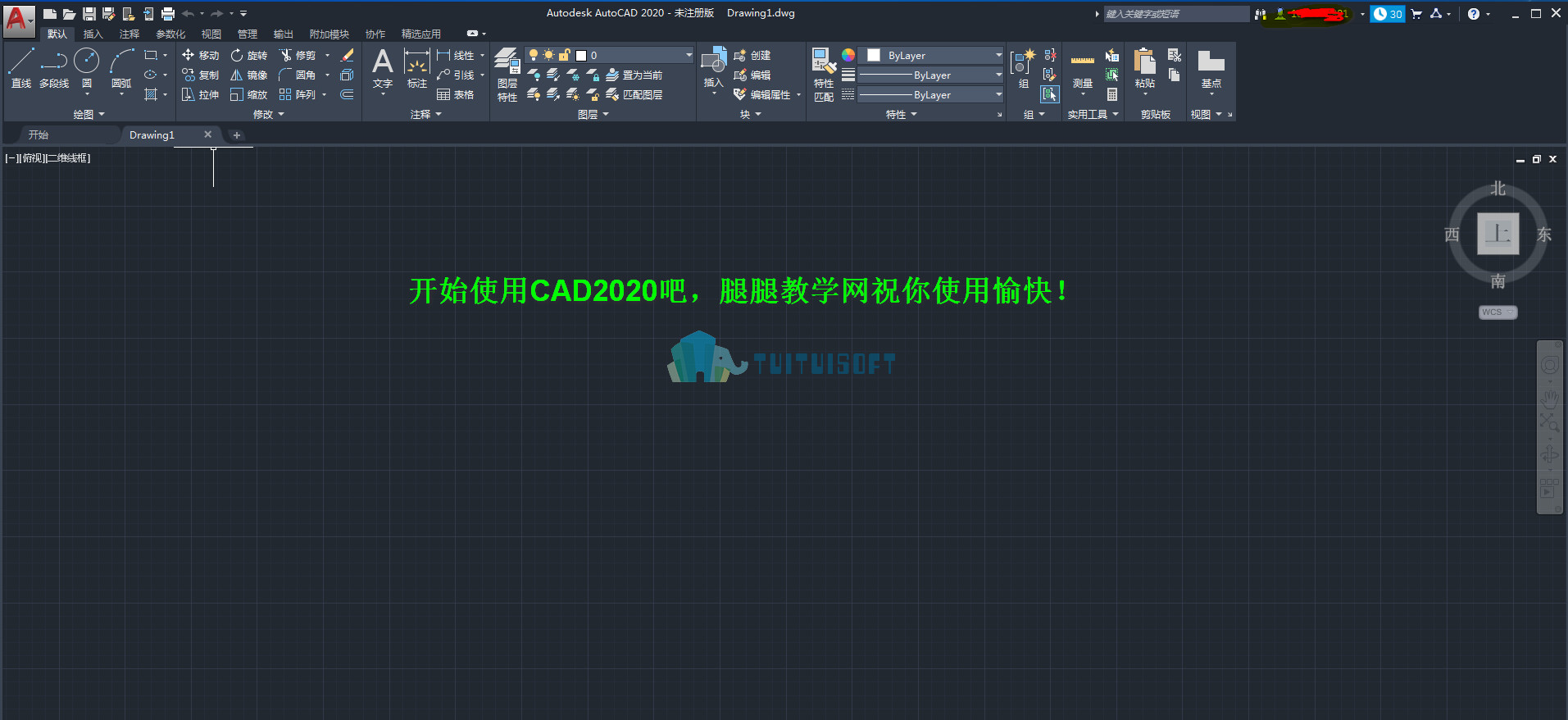Toggle the layer freeze sun icon

[x=548, y=55]
